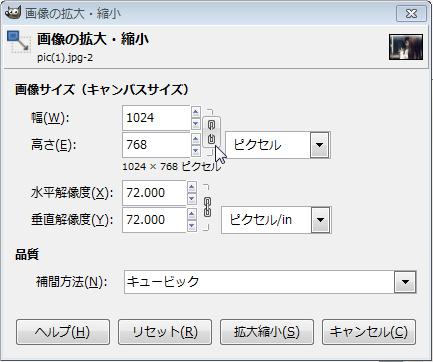Click the キャンセル(C) button
The width and height of the screenshot is (433, 362).
369,332
